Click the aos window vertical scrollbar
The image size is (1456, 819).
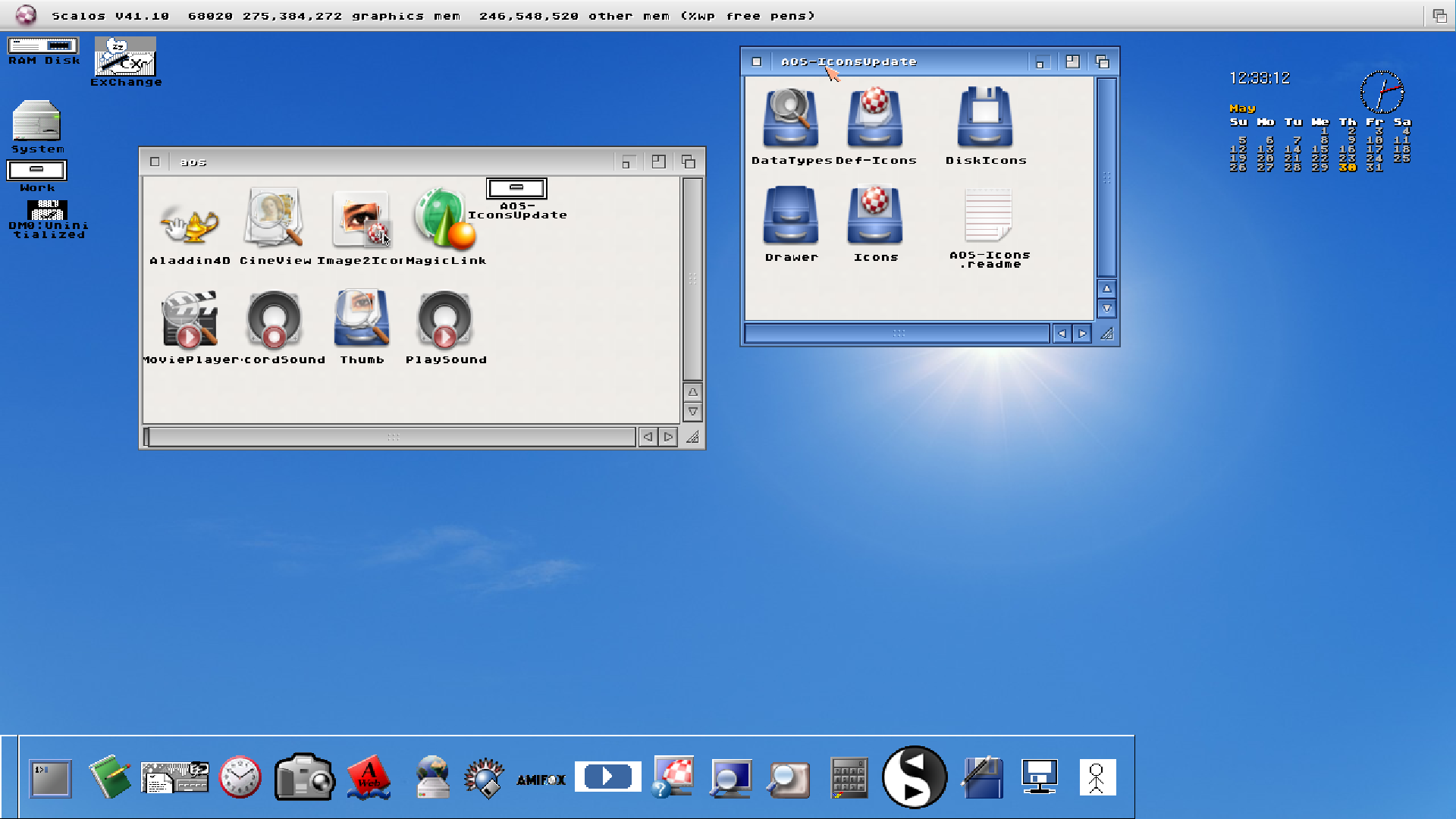click(692, 279)
